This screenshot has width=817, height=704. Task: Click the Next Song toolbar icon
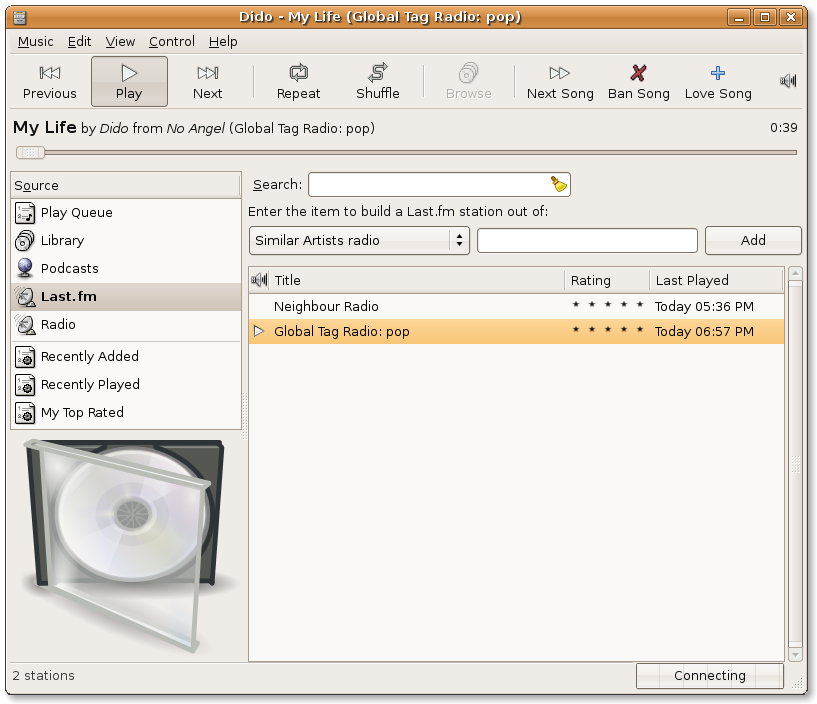tap(560, 73)
